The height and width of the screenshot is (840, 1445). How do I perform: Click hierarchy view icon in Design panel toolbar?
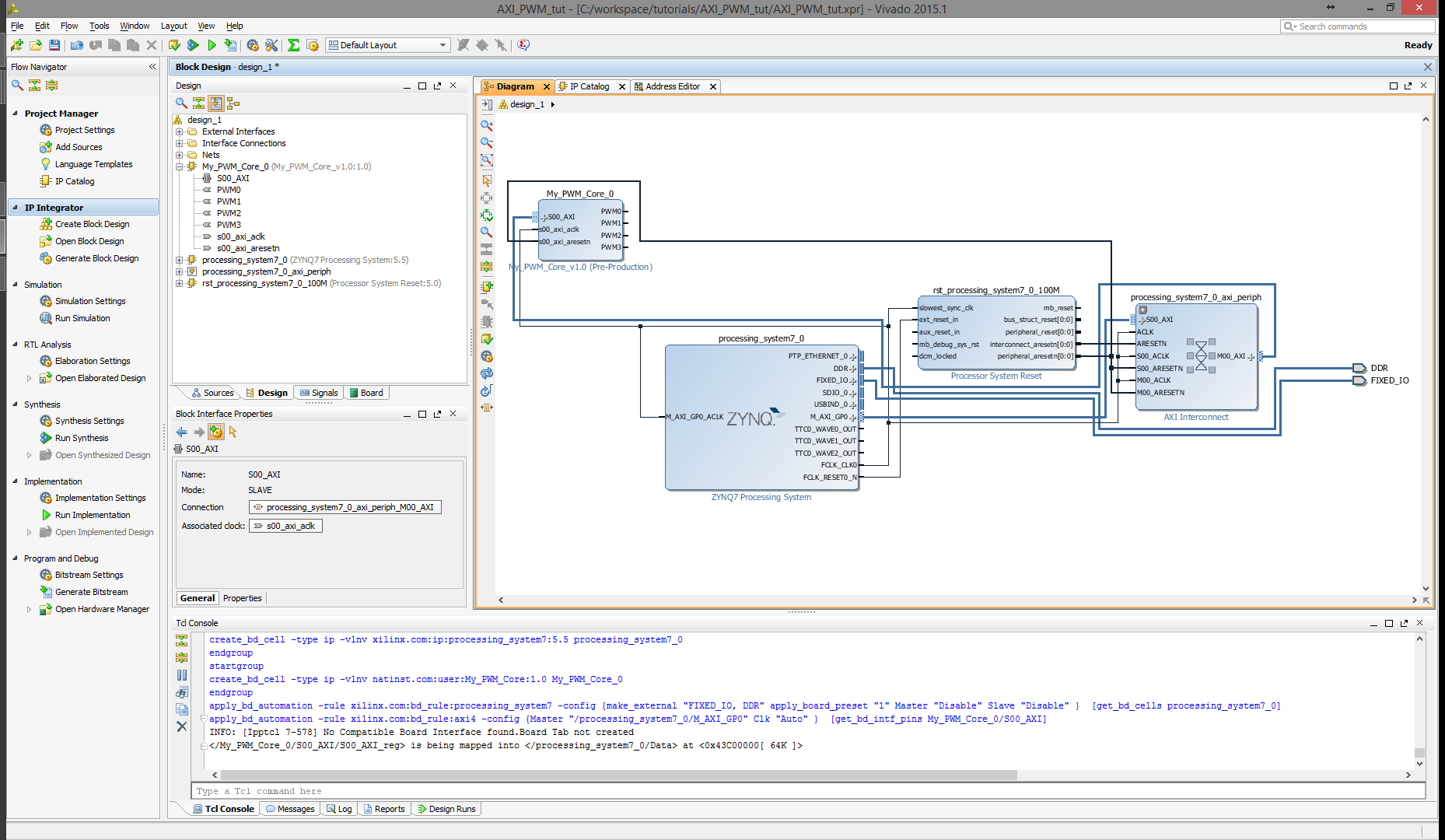pos(233,103)
